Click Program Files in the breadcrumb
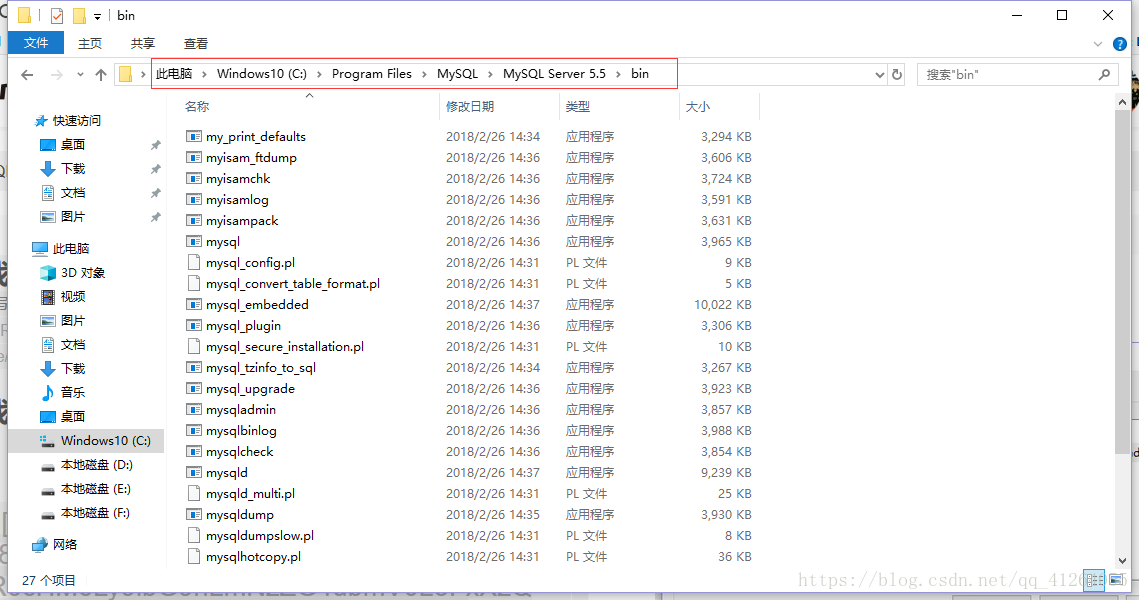The height and width of the screenshot is (600, 1139). pyautogui.click(x=371, y=73)
